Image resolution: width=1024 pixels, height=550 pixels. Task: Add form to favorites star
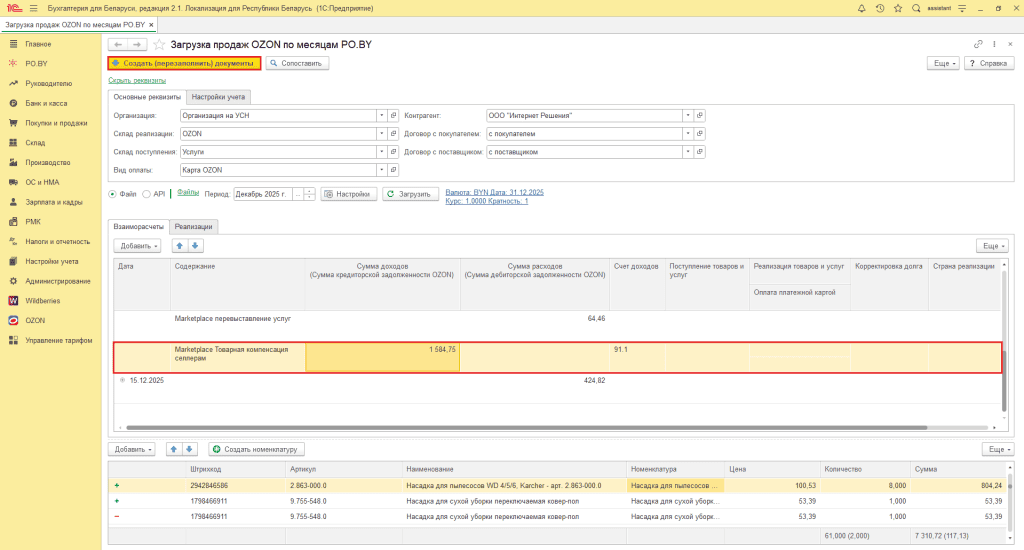pyautogui.click(x=159, y=44)
